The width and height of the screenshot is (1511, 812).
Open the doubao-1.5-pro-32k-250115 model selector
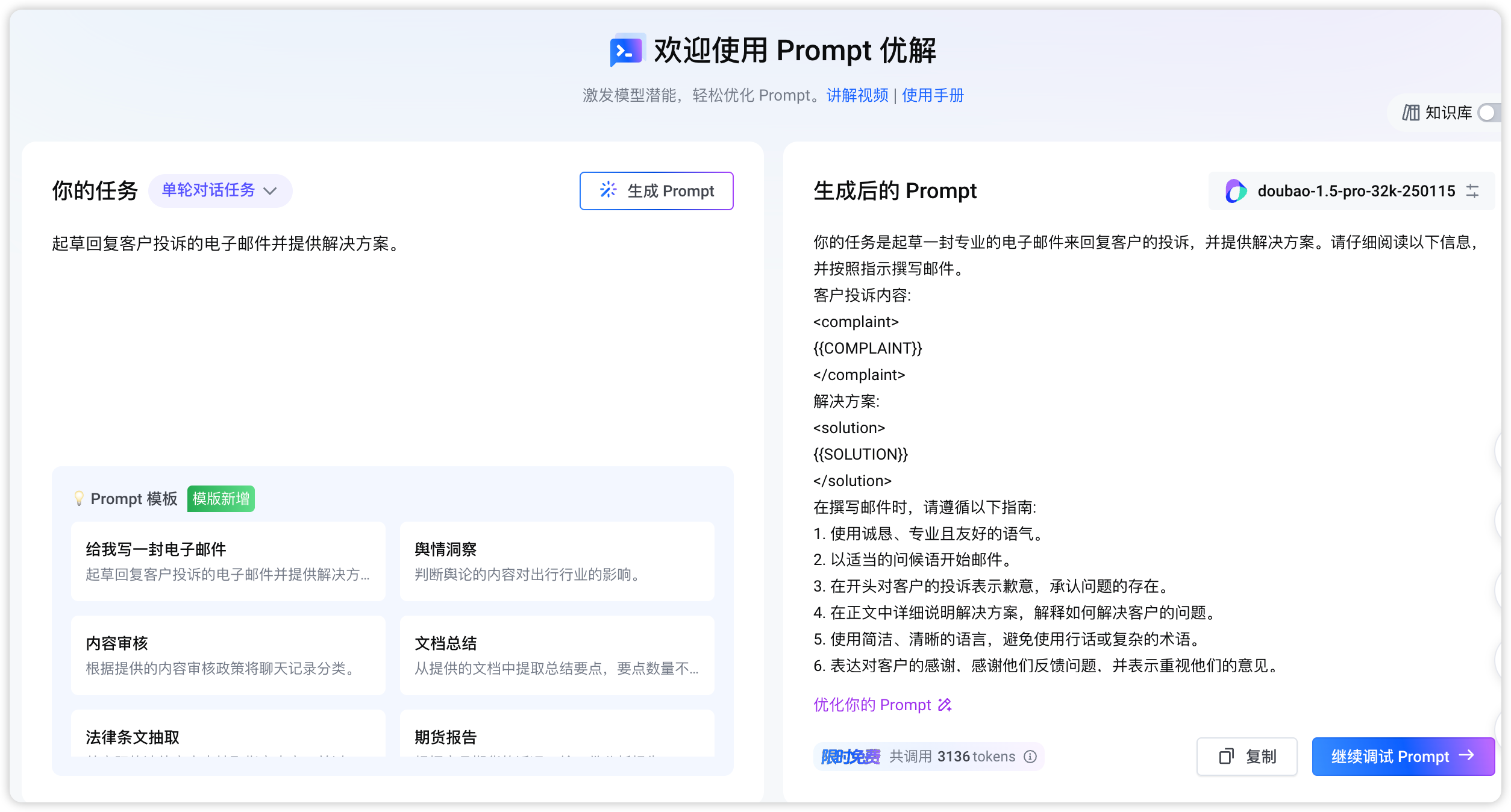1356,191
